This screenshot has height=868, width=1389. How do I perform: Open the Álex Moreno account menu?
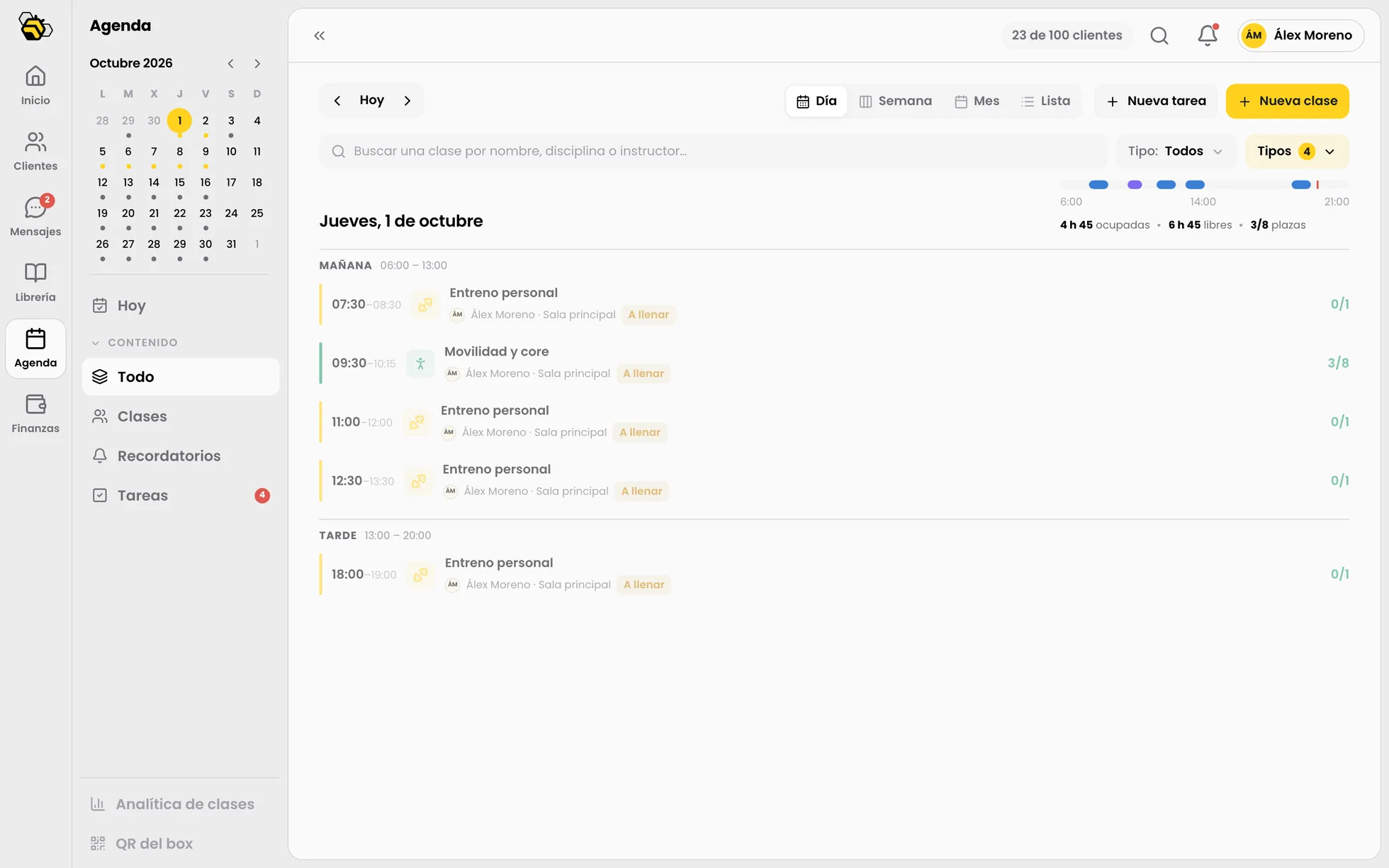click(x=1301, y=35)
